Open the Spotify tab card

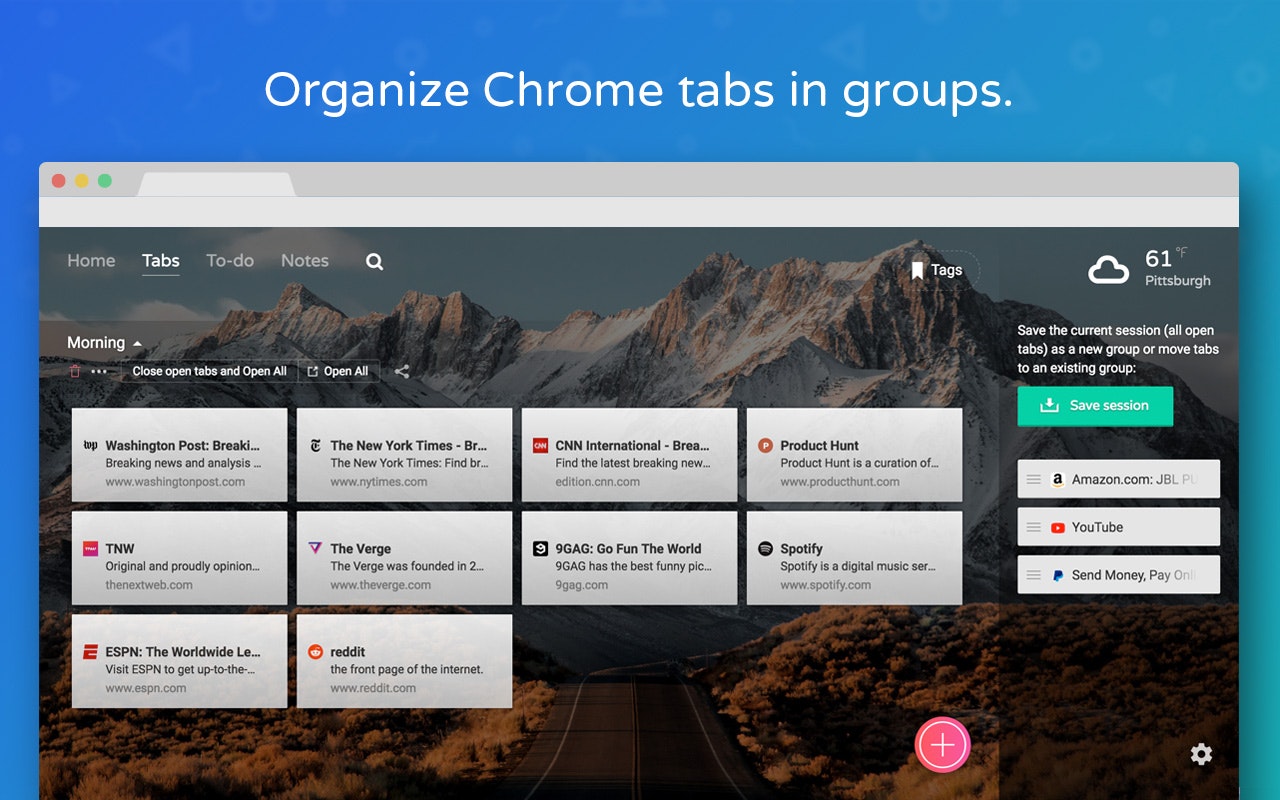(854, 558)
